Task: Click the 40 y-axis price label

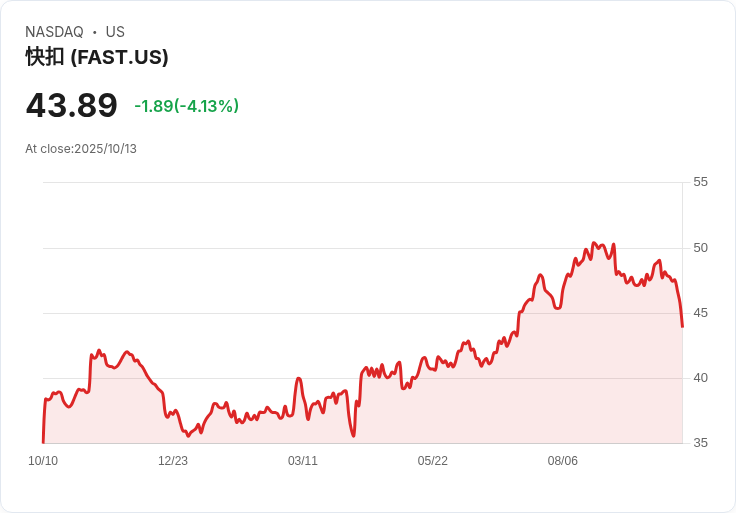Action: pos(700,378)
